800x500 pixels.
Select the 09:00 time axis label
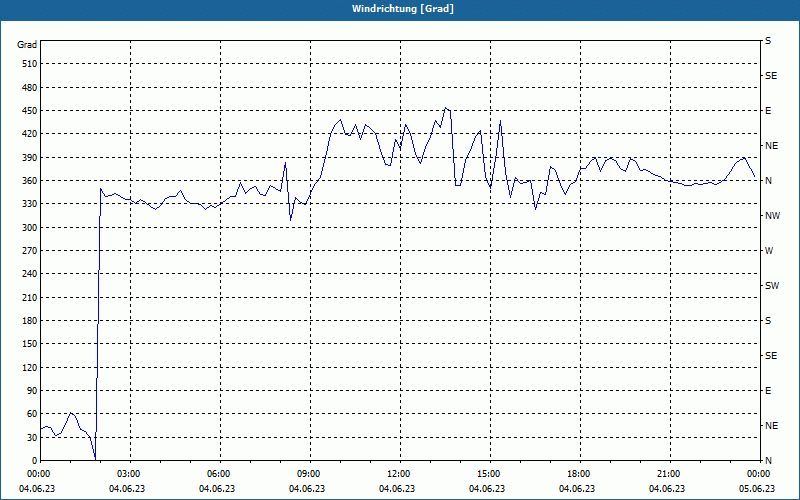[x=308, y=474]
